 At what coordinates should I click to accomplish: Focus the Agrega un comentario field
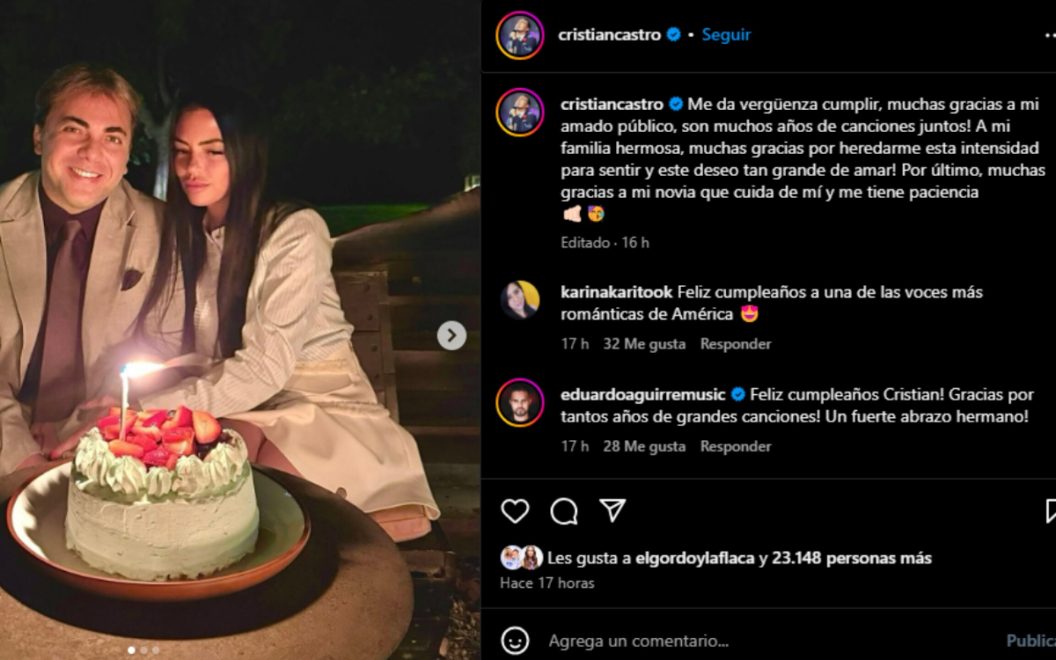click(x=768, y=640)
